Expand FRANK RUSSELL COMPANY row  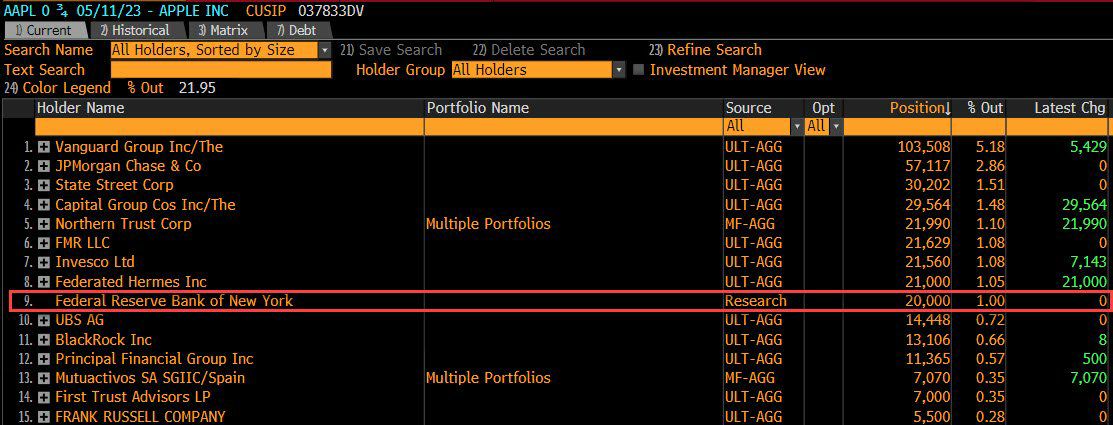pyautogui.click(x=44, y=416)
